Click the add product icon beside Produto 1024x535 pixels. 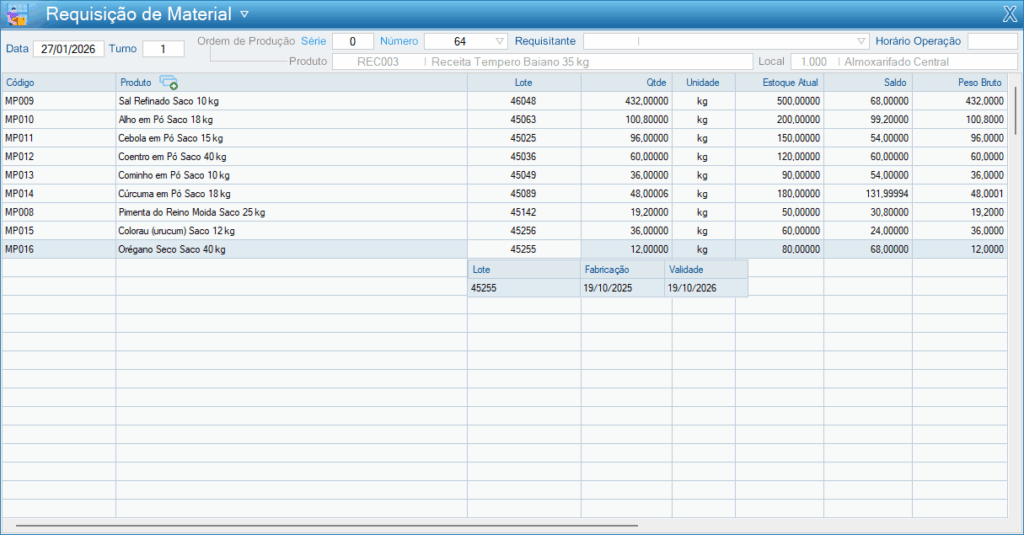pyautogui.click(x=168, y=82)
